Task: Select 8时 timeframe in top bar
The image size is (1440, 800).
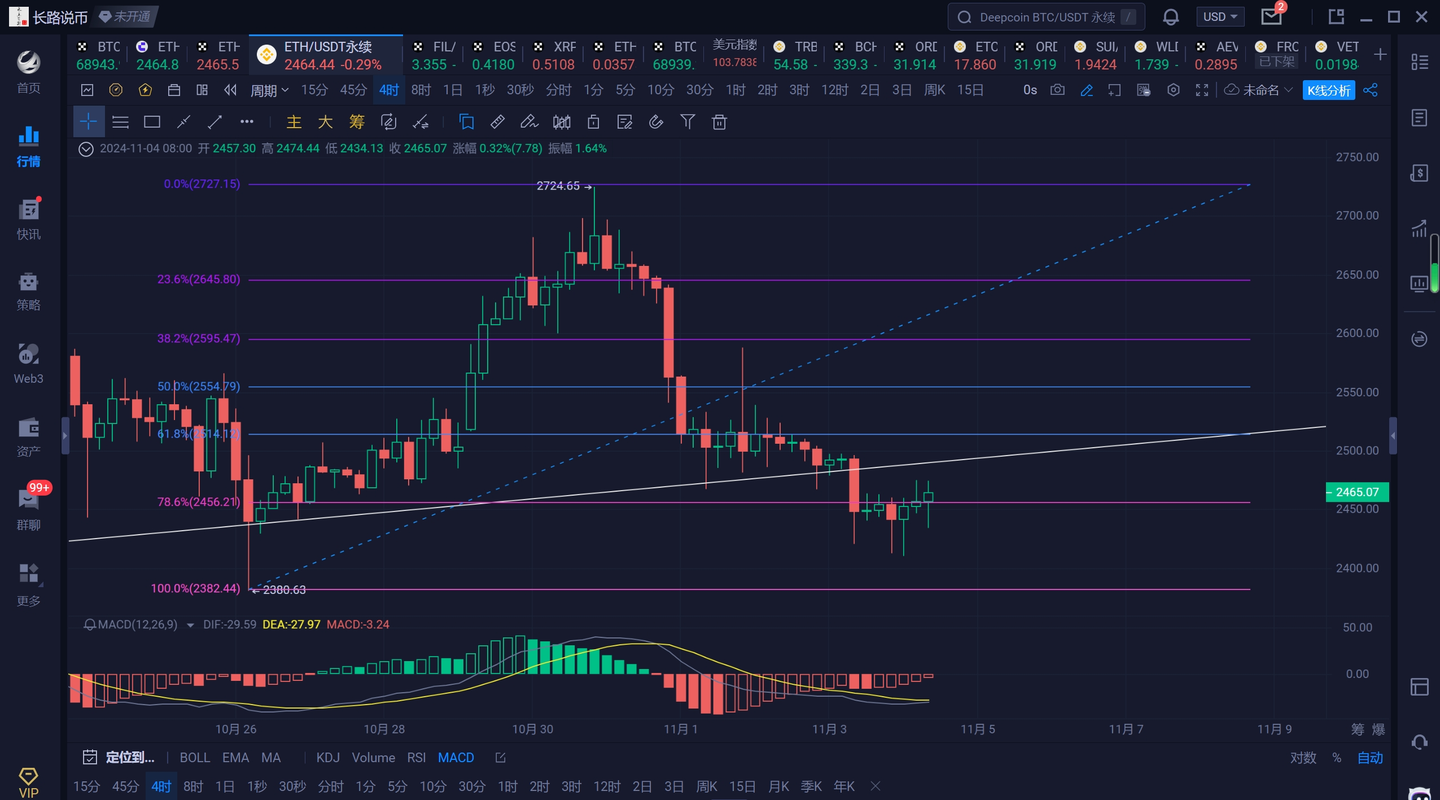Action: click(421, 90)
